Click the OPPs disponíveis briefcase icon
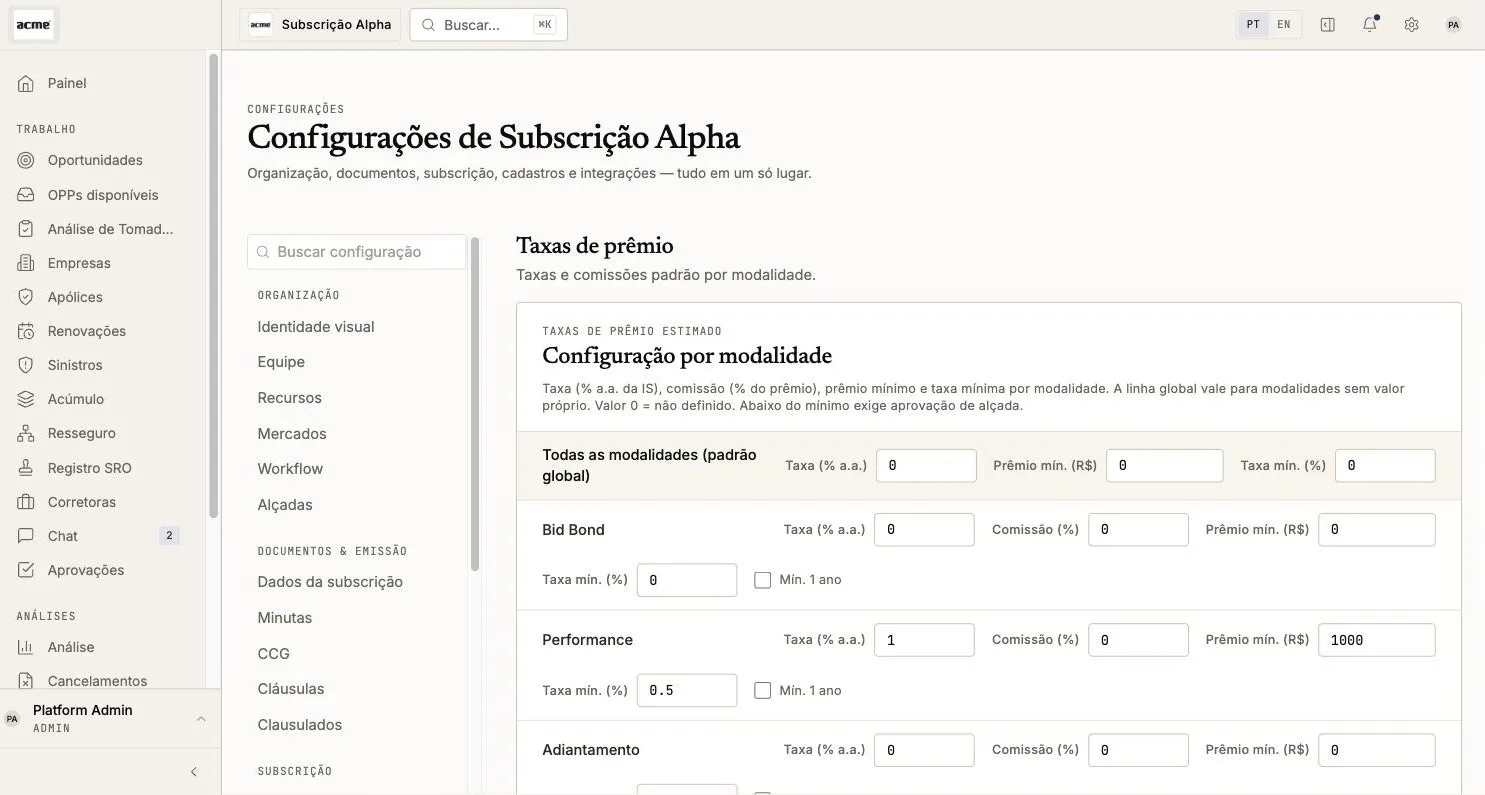 27,195
